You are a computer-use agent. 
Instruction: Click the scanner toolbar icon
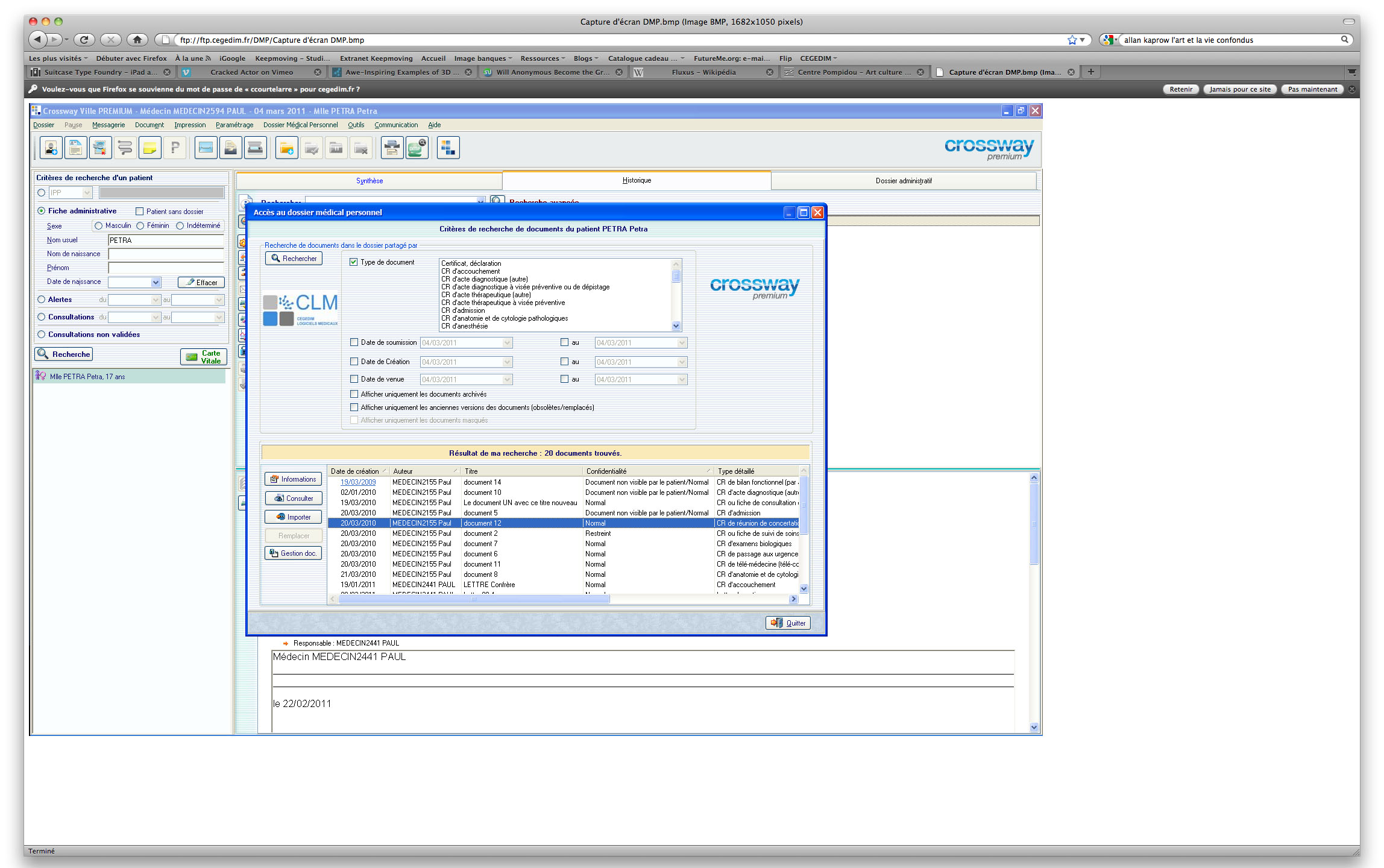[255, 148]
